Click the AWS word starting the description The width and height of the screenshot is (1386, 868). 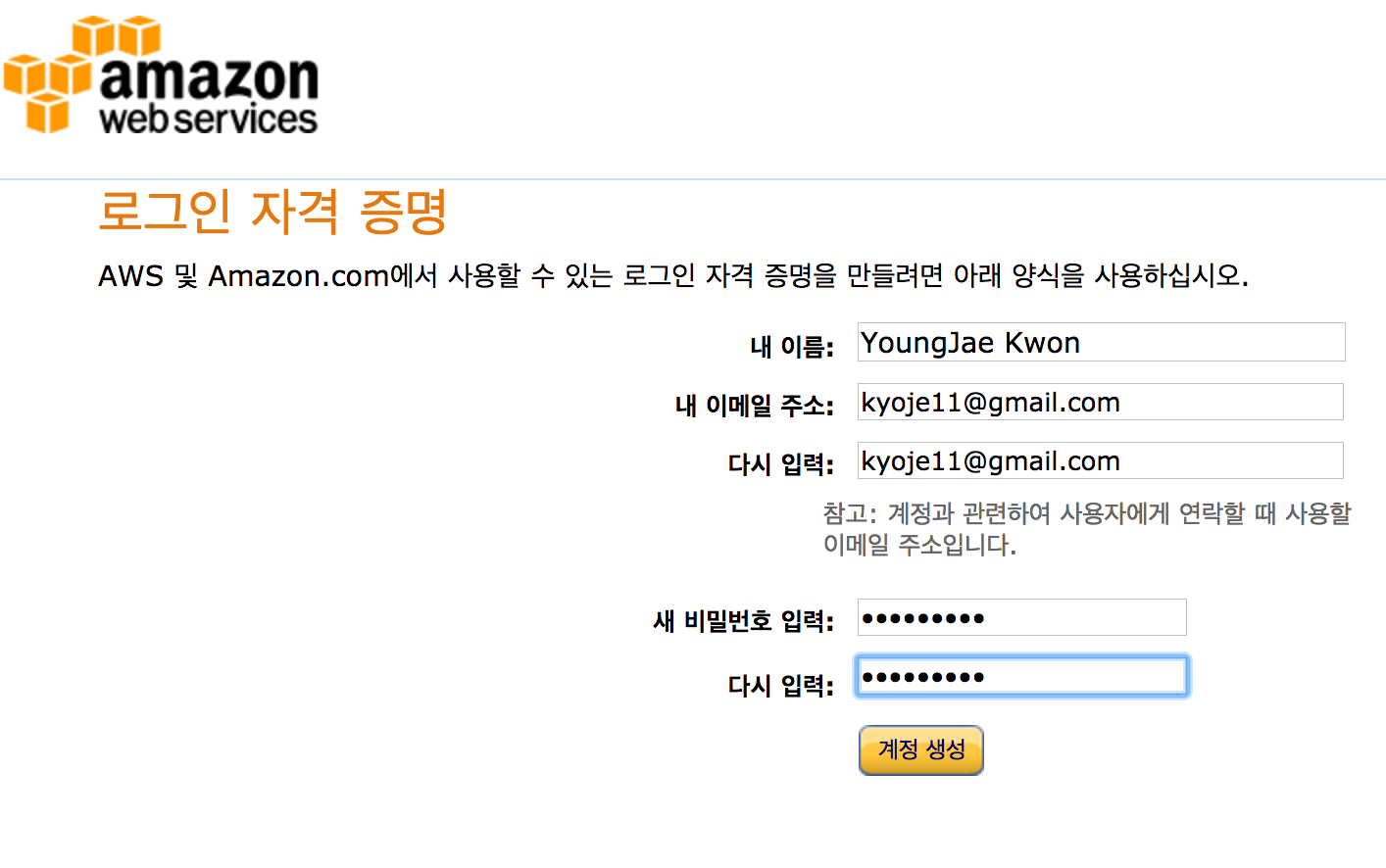pyautogui.click(x=130, y=276)
